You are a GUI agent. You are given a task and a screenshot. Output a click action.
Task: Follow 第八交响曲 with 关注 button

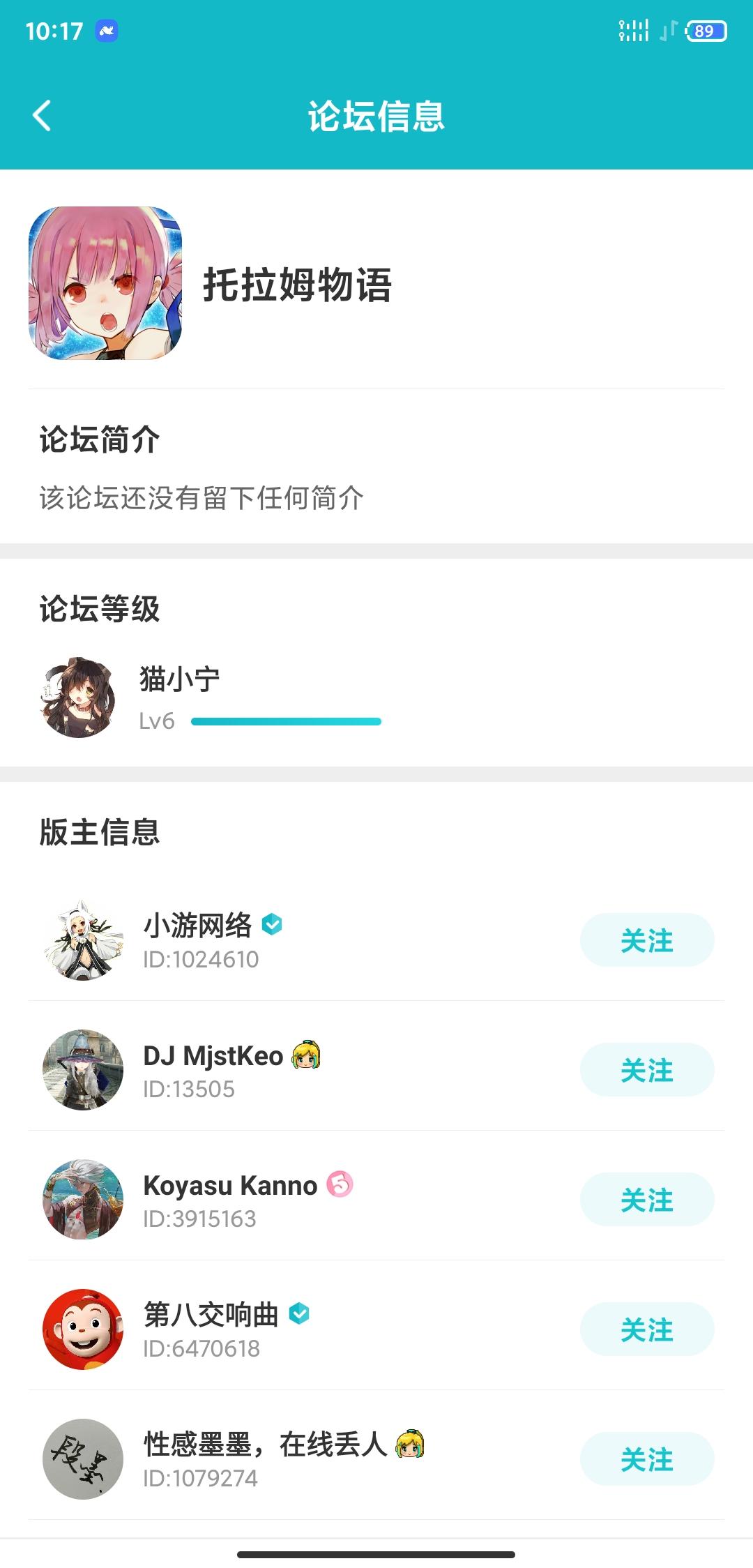pyautogui.click(x=646, y=1329)
